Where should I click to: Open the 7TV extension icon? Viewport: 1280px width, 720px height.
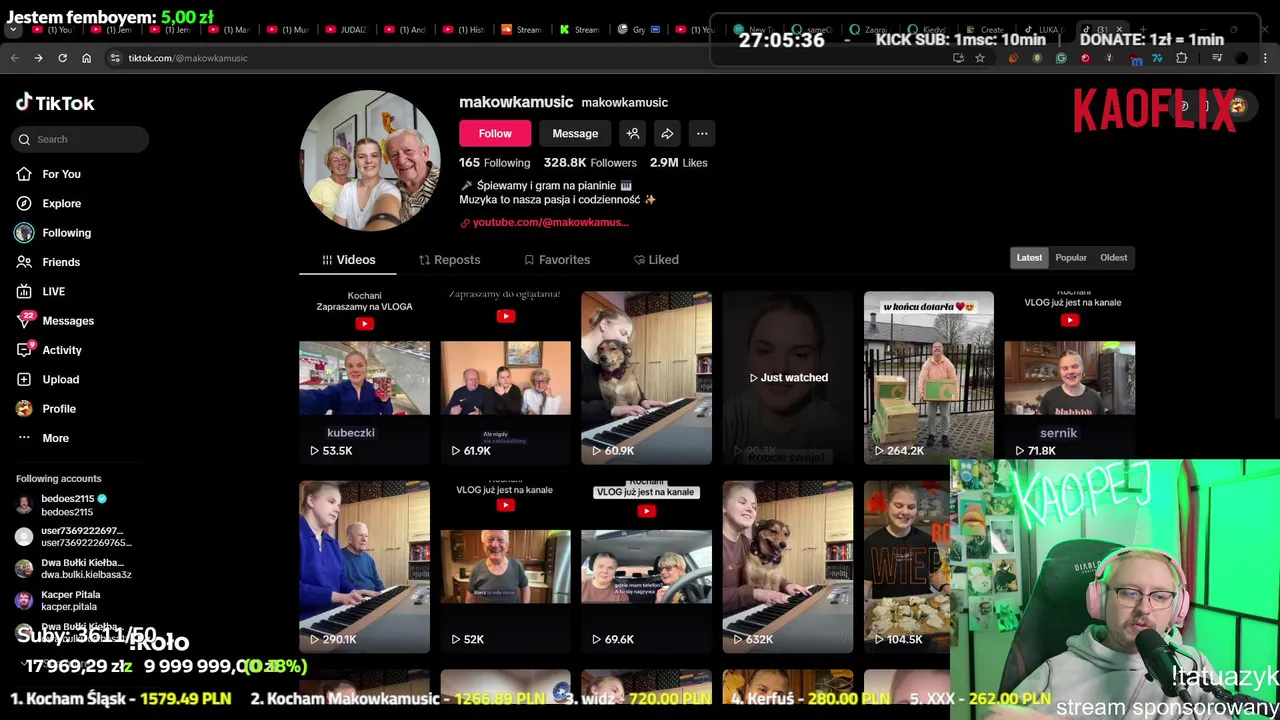click(x=1157, y=58)
